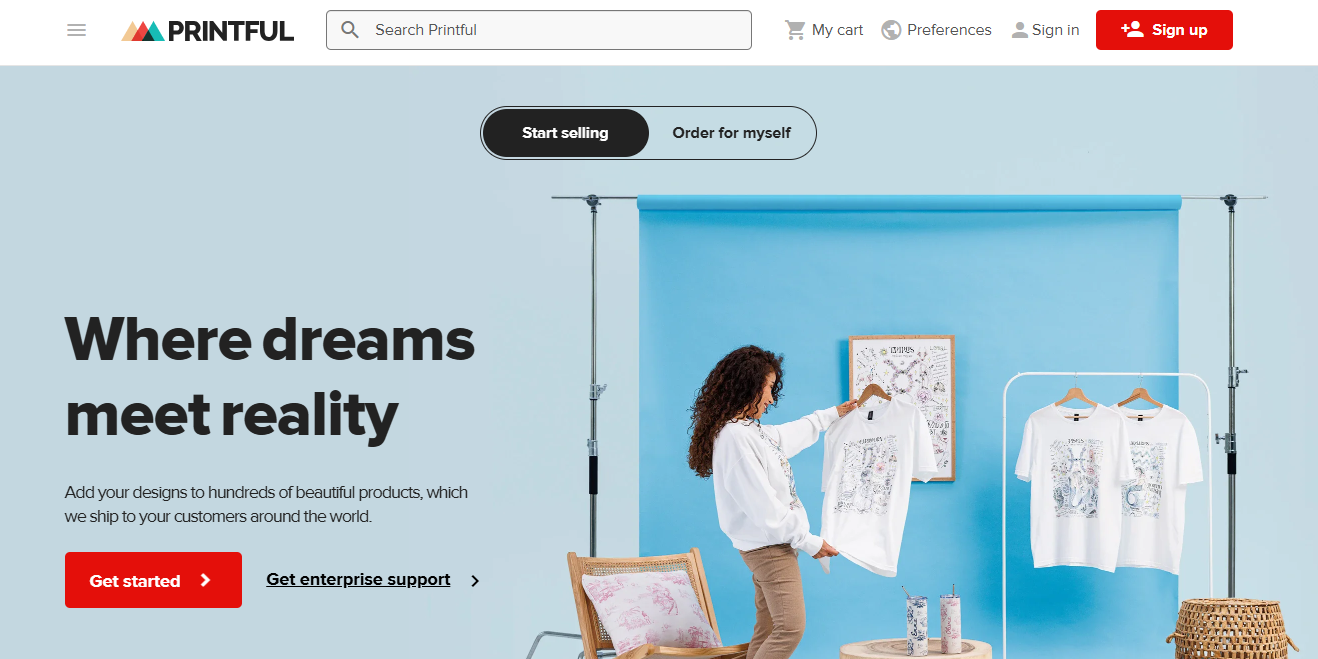Click the globe Preferences icon
1318x659 pixels.
click(x=891, y=30)
